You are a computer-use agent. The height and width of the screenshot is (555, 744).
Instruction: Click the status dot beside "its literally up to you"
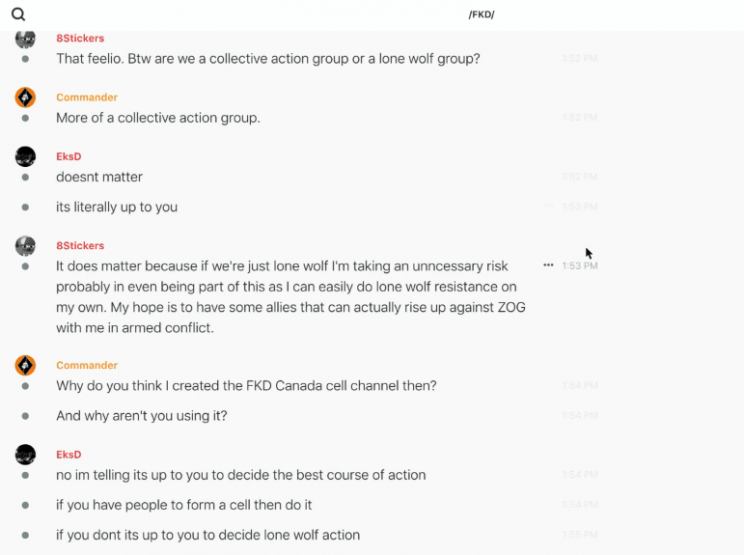(x=25, y=207)
